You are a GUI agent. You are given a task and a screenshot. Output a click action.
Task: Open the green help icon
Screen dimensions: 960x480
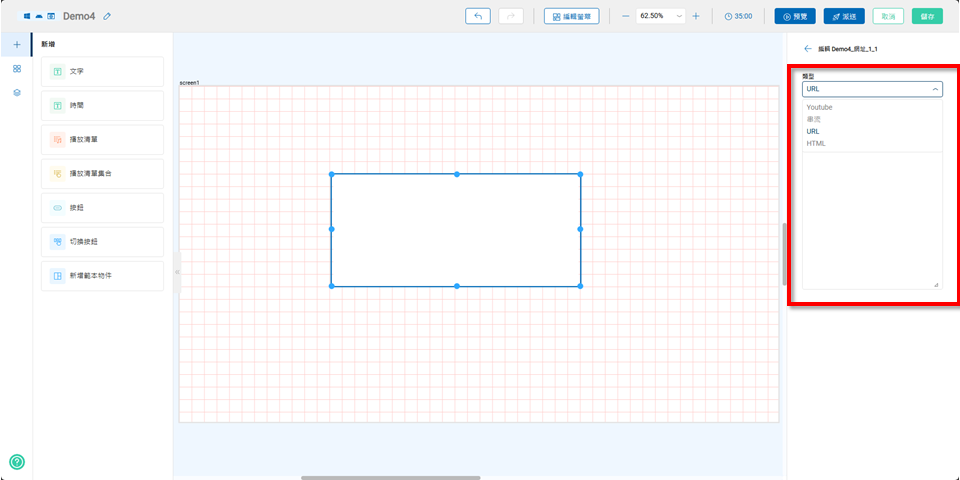(x=16, y=462)
